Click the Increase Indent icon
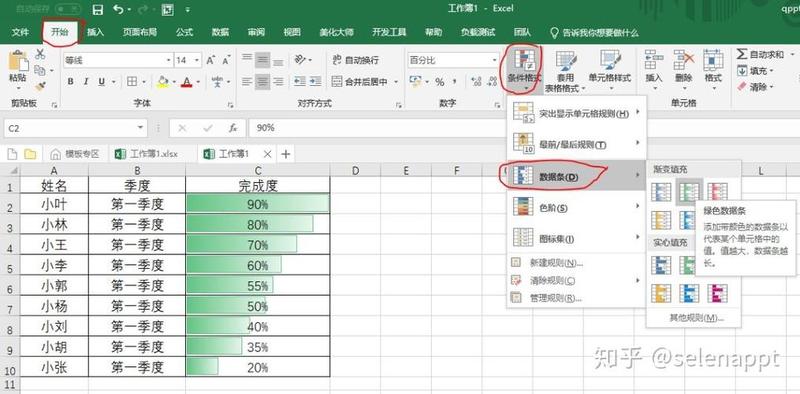The image size is (800, 394). [316, 81]
